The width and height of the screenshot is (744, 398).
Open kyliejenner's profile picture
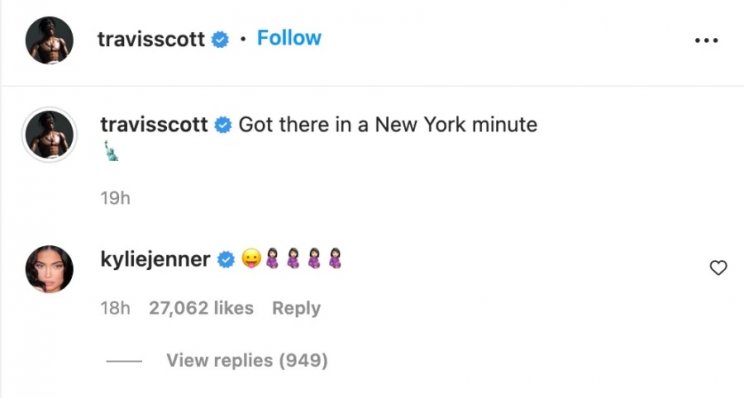click(49, 269)
